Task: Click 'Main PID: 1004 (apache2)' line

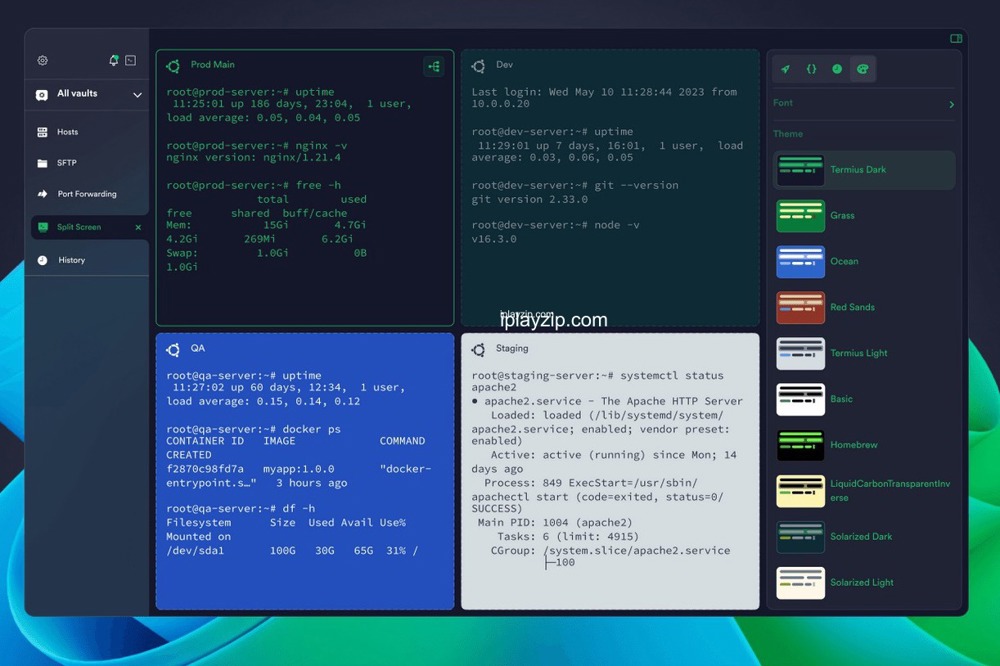Action: pos(555,522)
